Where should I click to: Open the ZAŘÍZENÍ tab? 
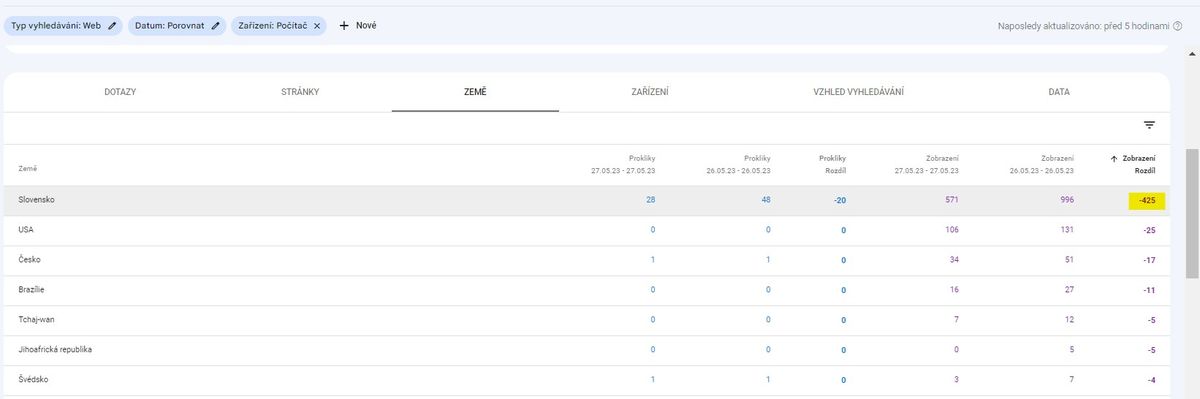pyautogui.click(x=650, y=92)
